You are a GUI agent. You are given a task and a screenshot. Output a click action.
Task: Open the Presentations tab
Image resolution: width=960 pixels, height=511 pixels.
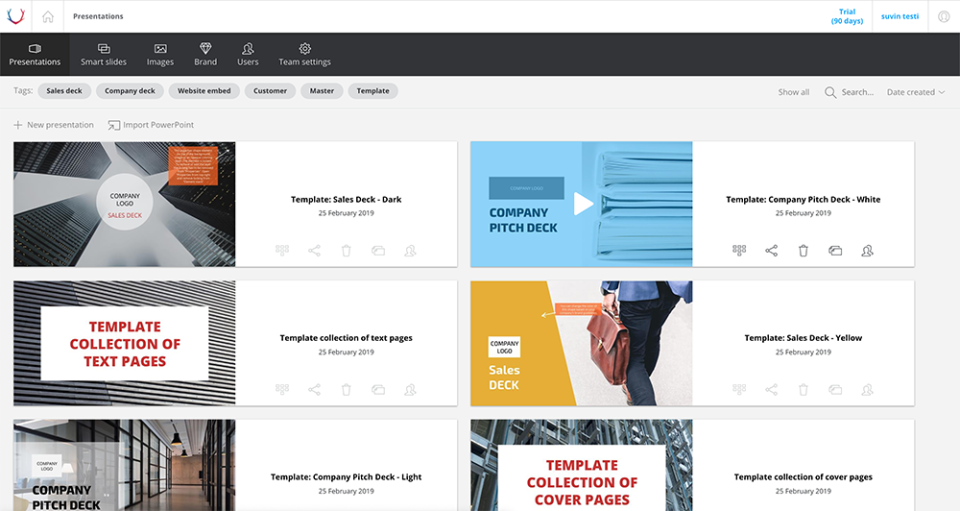coord(35,54)
